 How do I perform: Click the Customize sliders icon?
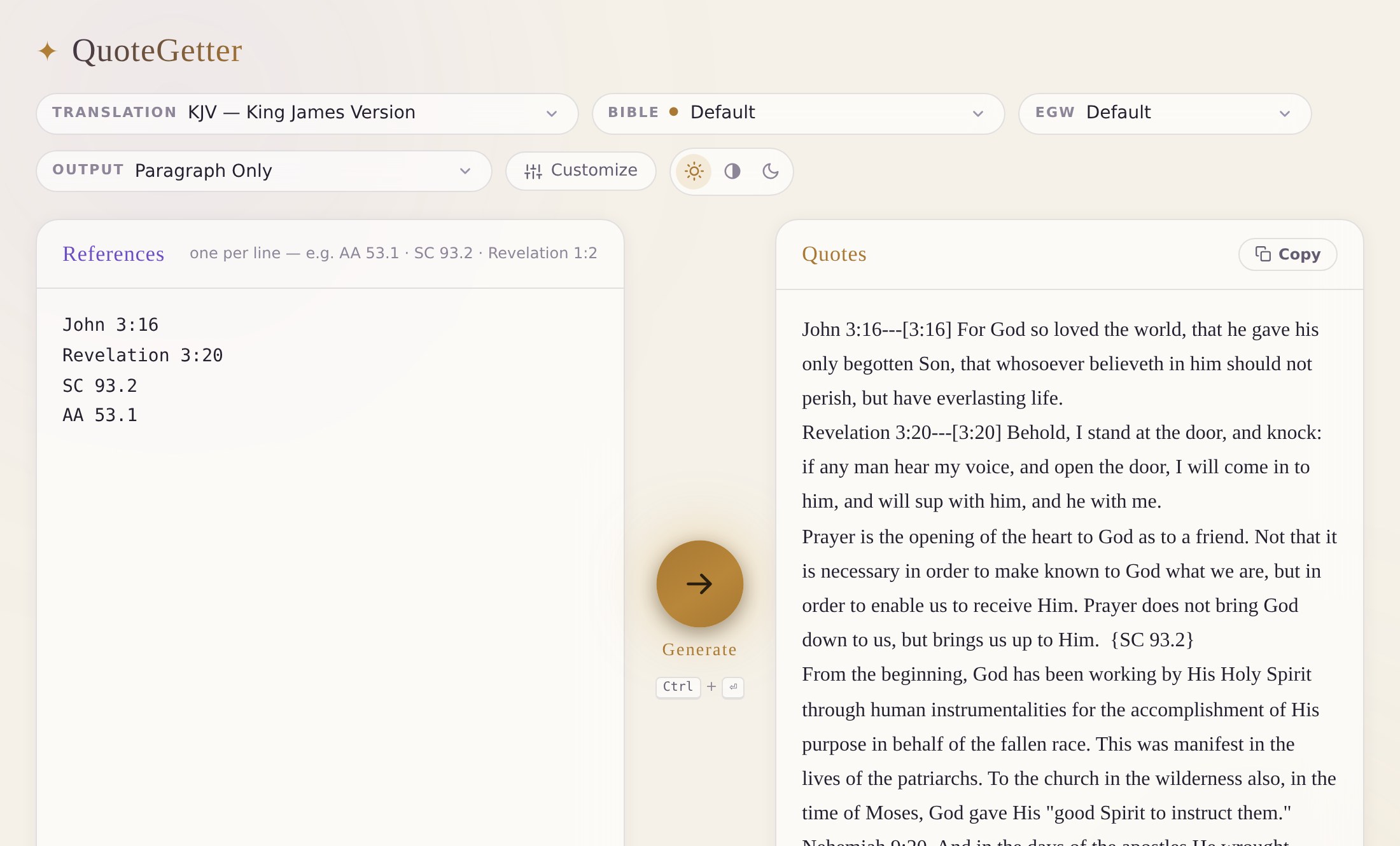pyautogui.click(x=533, y=171)
